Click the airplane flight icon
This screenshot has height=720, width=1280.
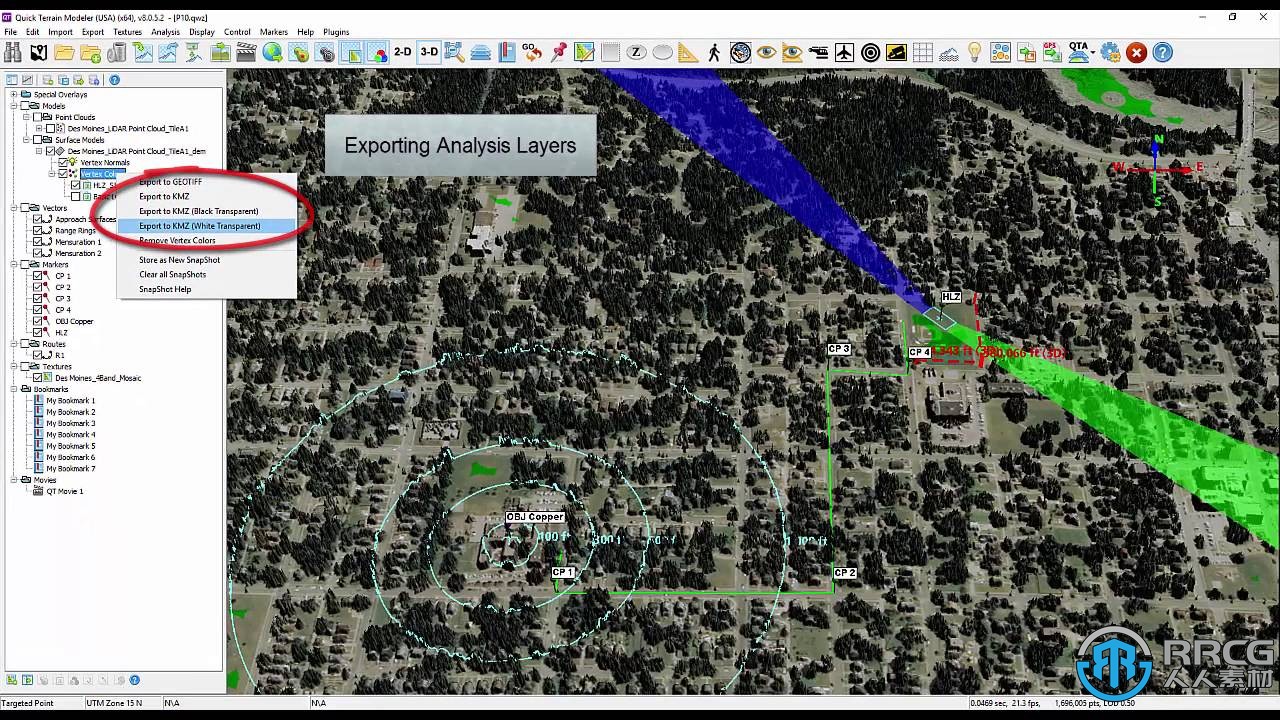(844, 52)
